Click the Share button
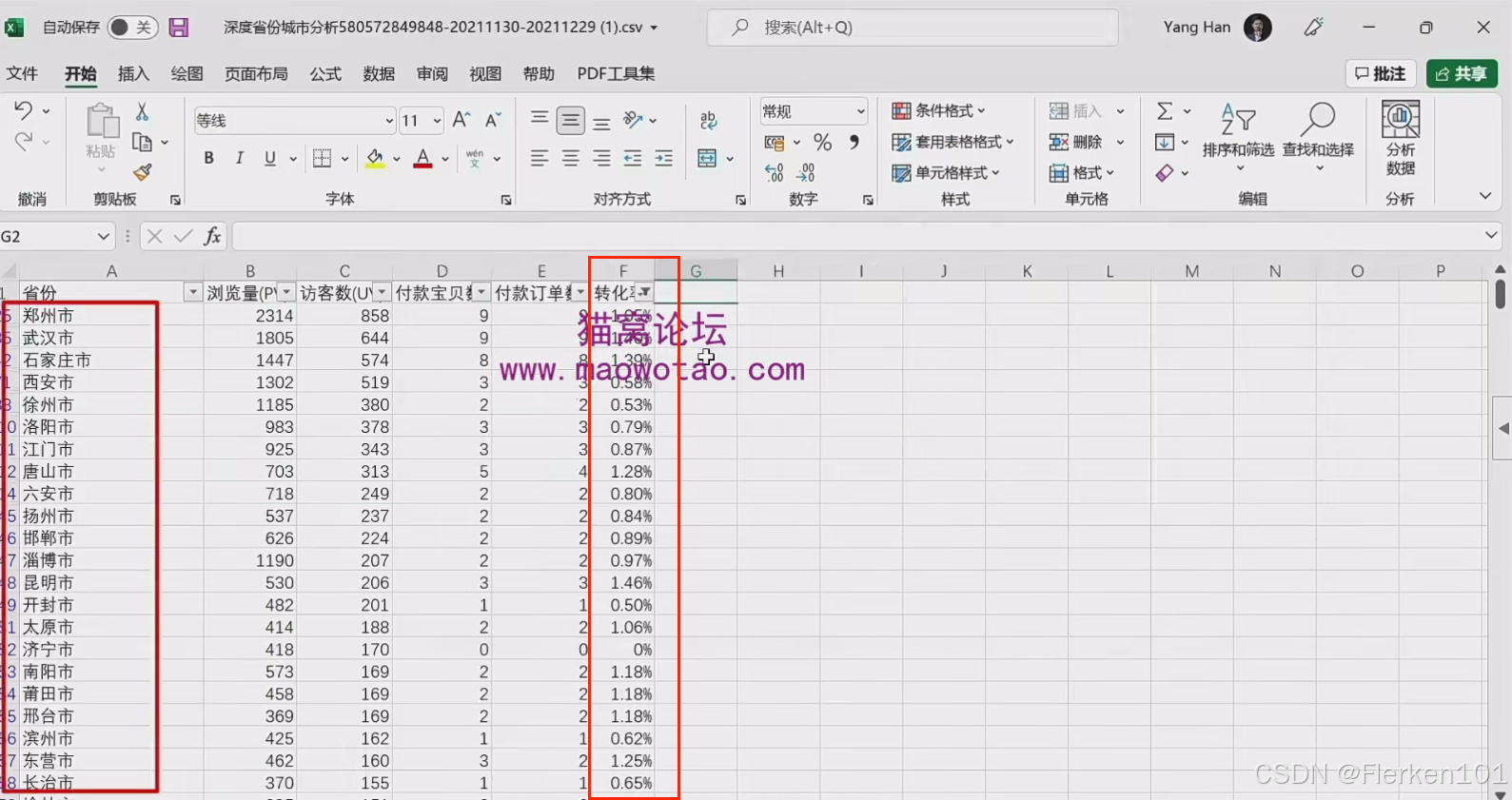 click(x=1462, y=73)
